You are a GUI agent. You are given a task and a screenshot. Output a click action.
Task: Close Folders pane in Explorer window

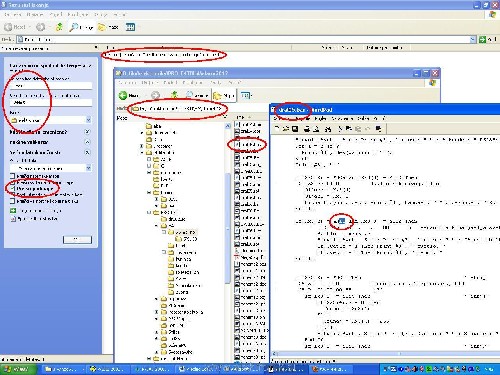pyautogui.click(x=225, y=117)
